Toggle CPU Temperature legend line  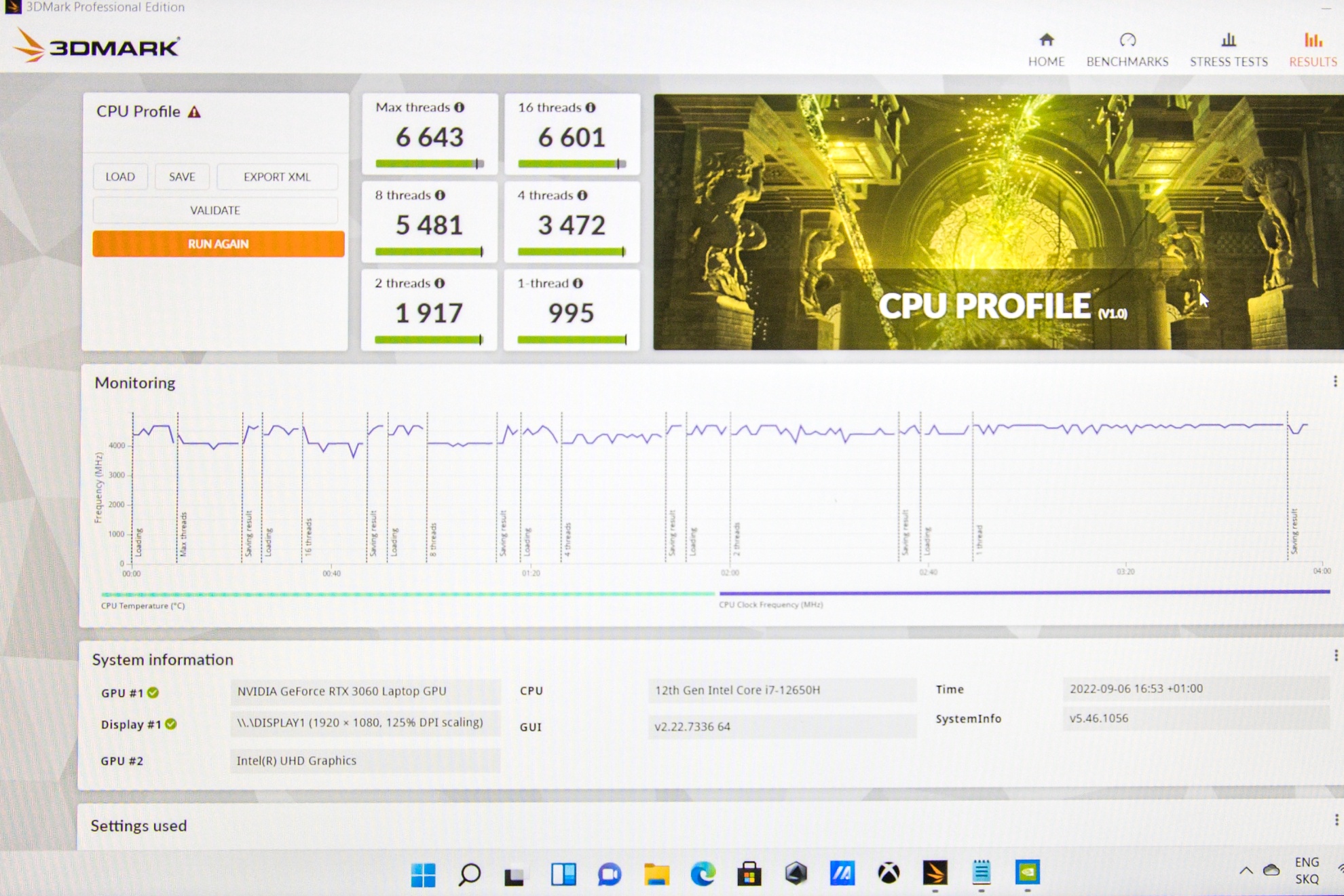point(407,594)
